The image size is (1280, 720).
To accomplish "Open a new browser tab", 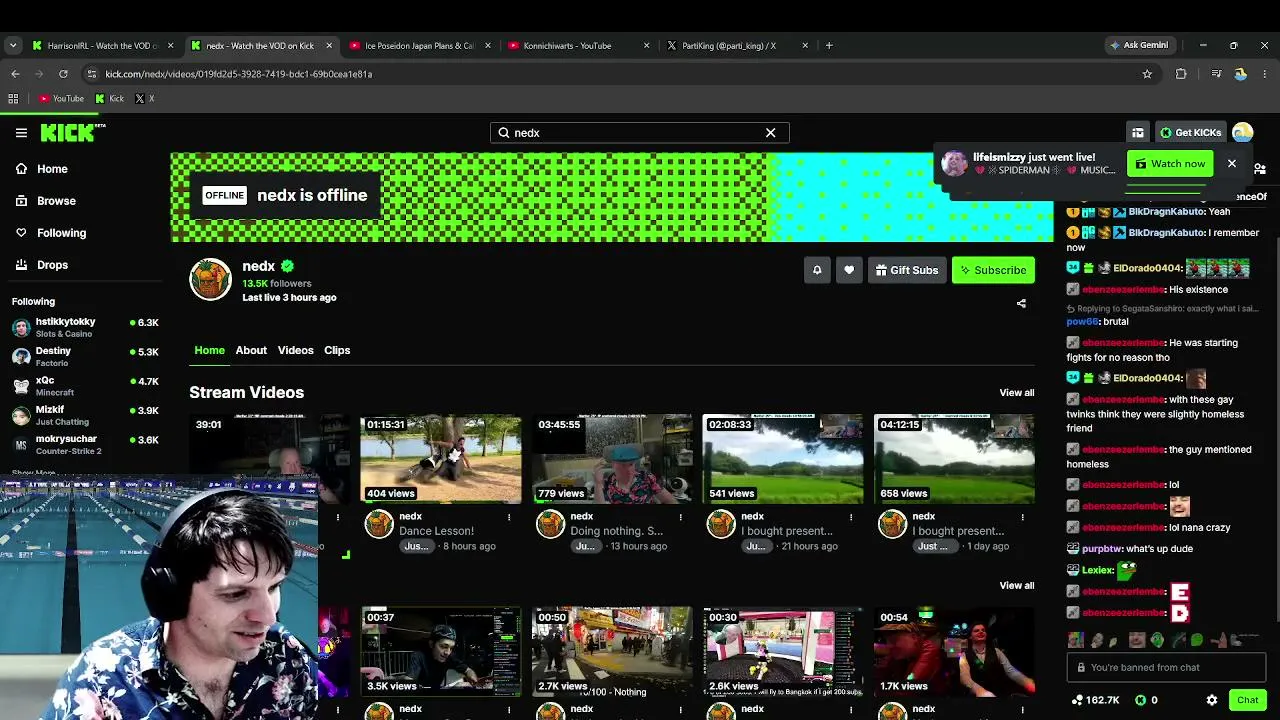I will click(x=829, y=45).
